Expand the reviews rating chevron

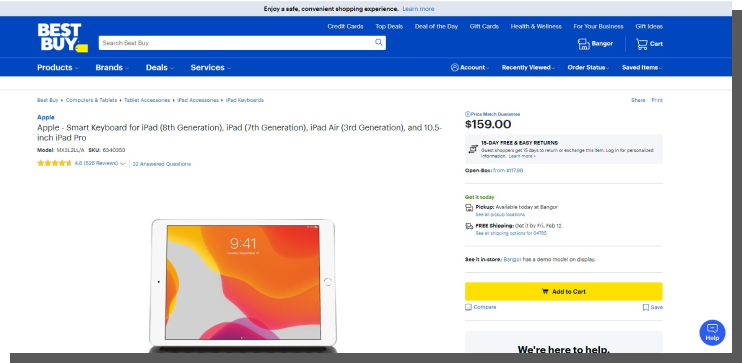coord(123,164)
